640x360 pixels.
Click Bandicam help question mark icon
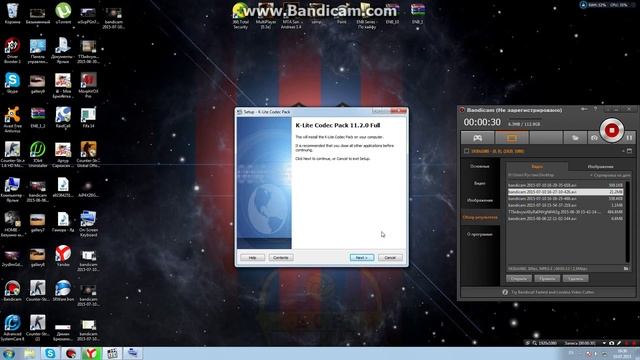pyautogui.click(x=596, y=109)
